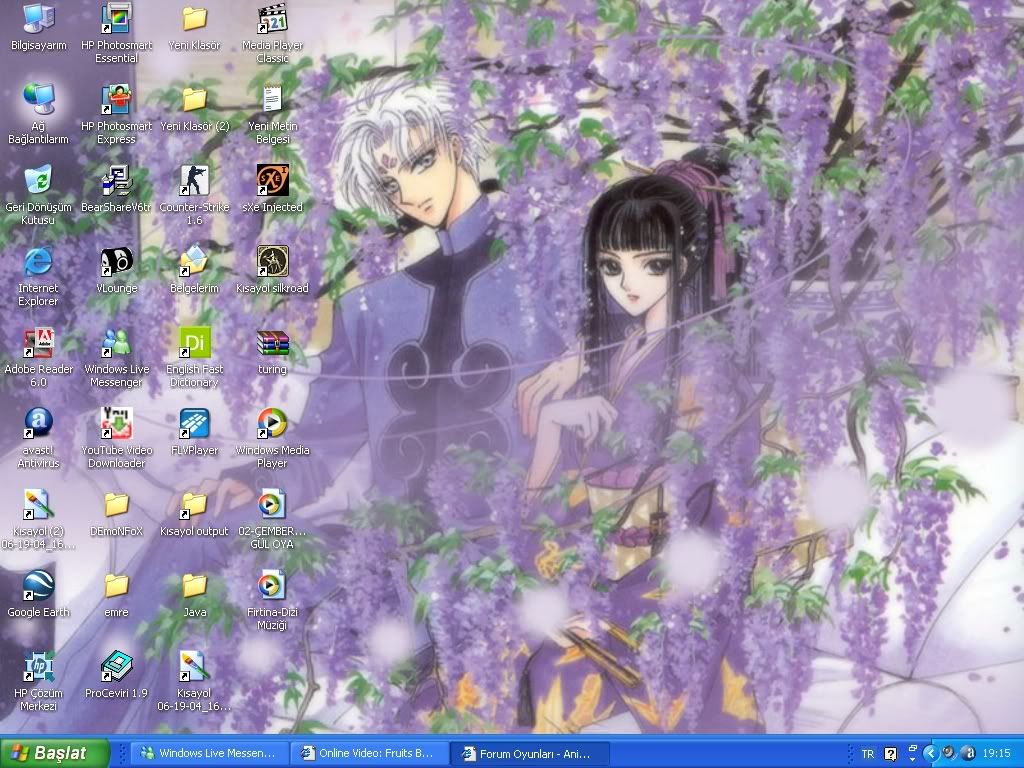Click the 19:15 taskbar clock
1024x768 pixels.
pos(997,754)
